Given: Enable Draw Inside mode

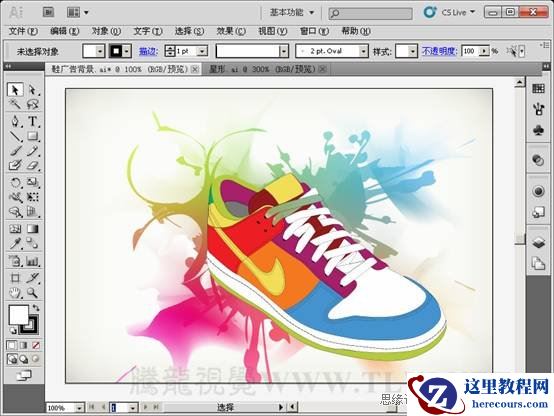Looking at the screenshot, I should point(36,359).
